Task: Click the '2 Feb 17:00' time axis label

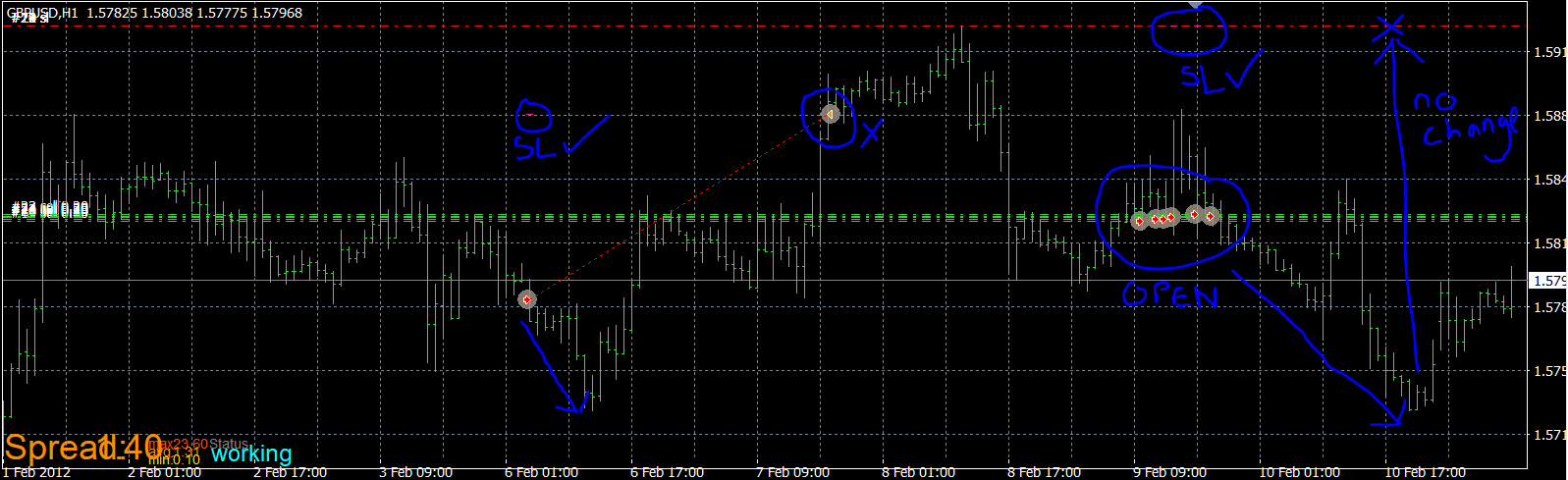Action: [x=291, y=472]
